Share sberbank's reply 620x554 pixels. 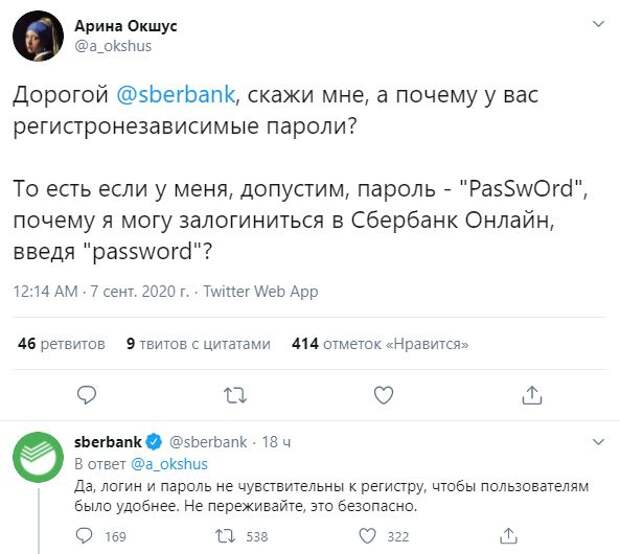click(508, 536)
